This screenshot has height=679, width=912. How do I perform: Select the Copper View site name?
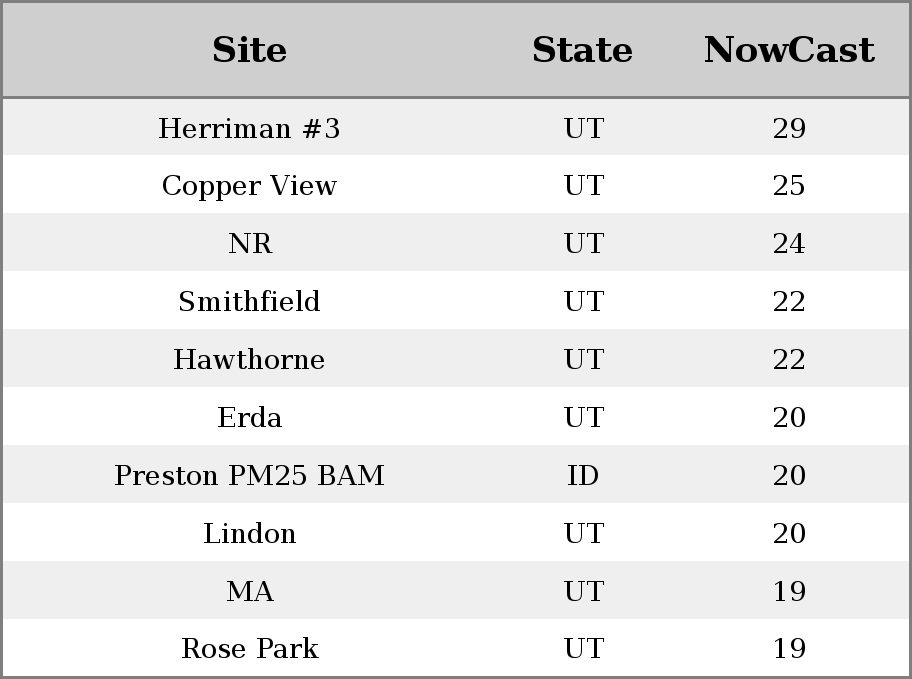(x=249, y=186)
